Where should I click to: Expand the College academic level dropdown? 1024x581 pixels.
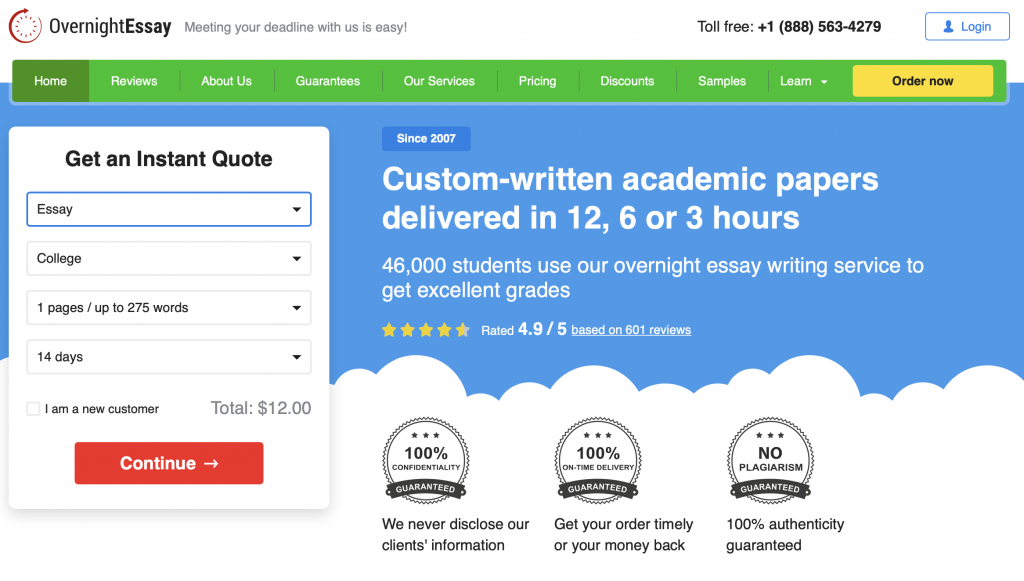click(x=169, y=259)
